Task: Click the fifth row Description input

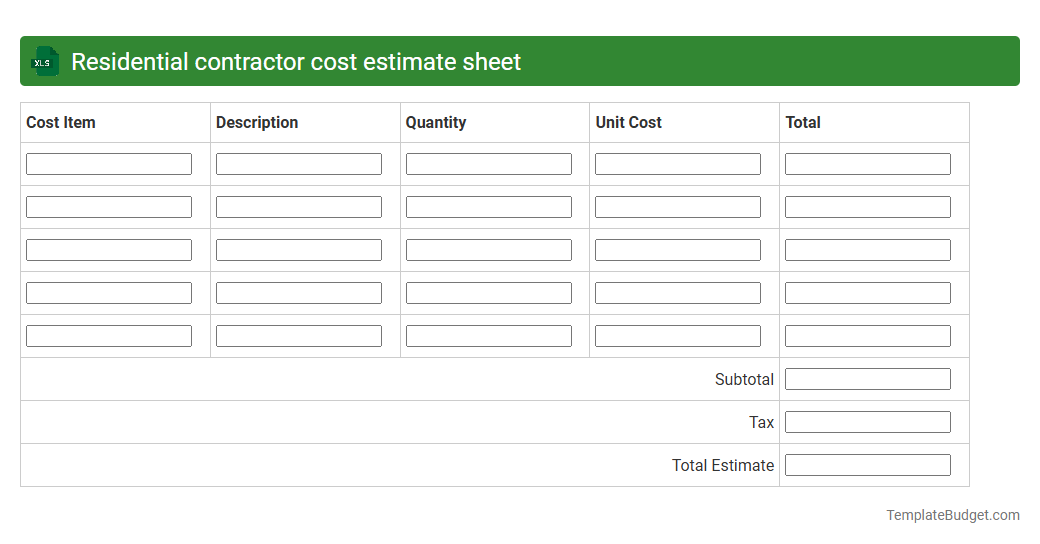Action: click(298, 336)
